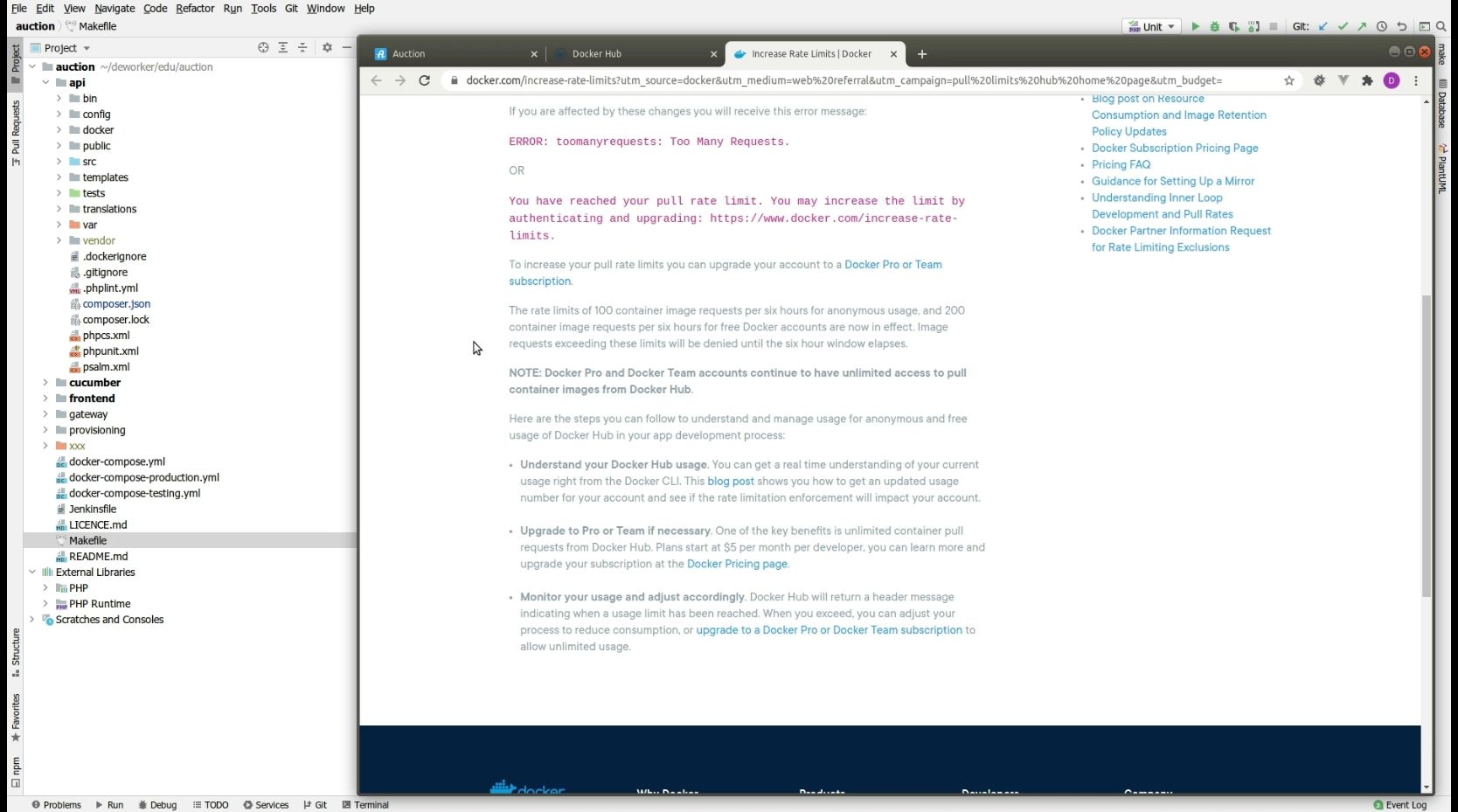This screenshot has width=1458, height=812.
Task: Click 'upgrade to a Docker Pro or Docker Team subscription' link
Action: point(829,630)
